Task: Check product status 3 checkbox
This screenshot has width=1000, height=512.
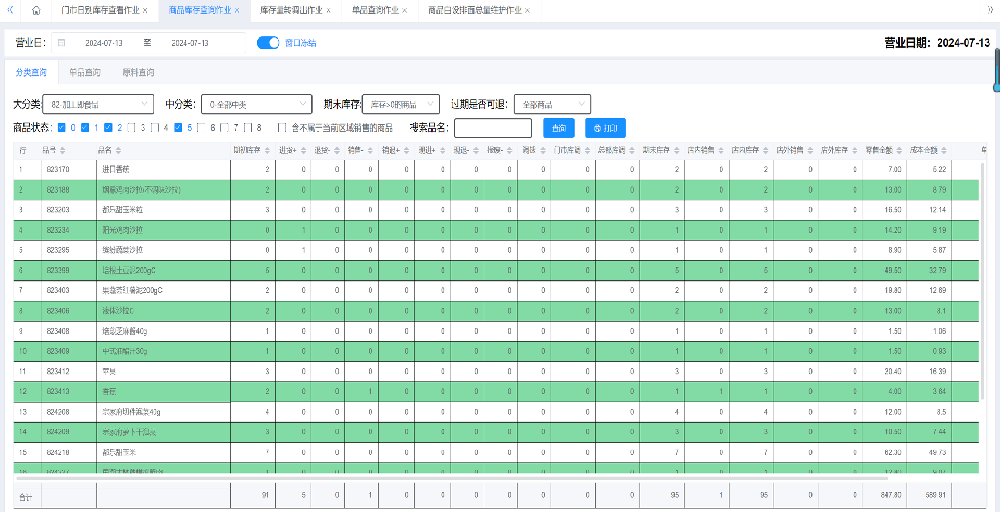Action: pos(132,128)
